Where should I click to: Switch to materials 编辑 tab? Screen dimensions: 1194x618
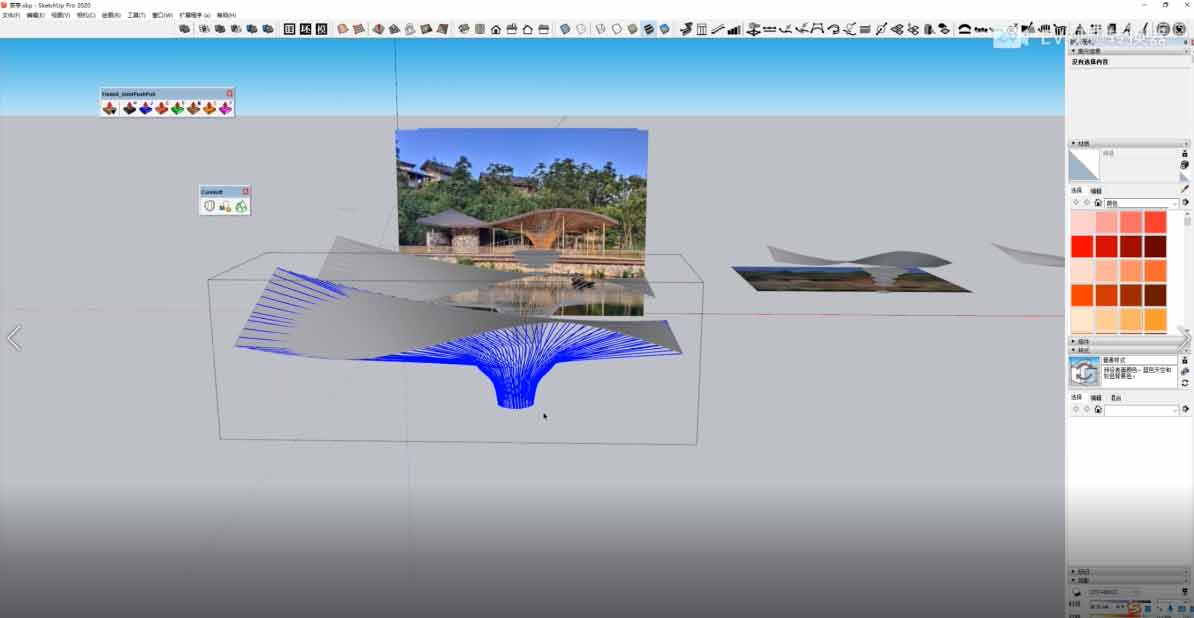pyautogui.click(x=1096, y=190)
